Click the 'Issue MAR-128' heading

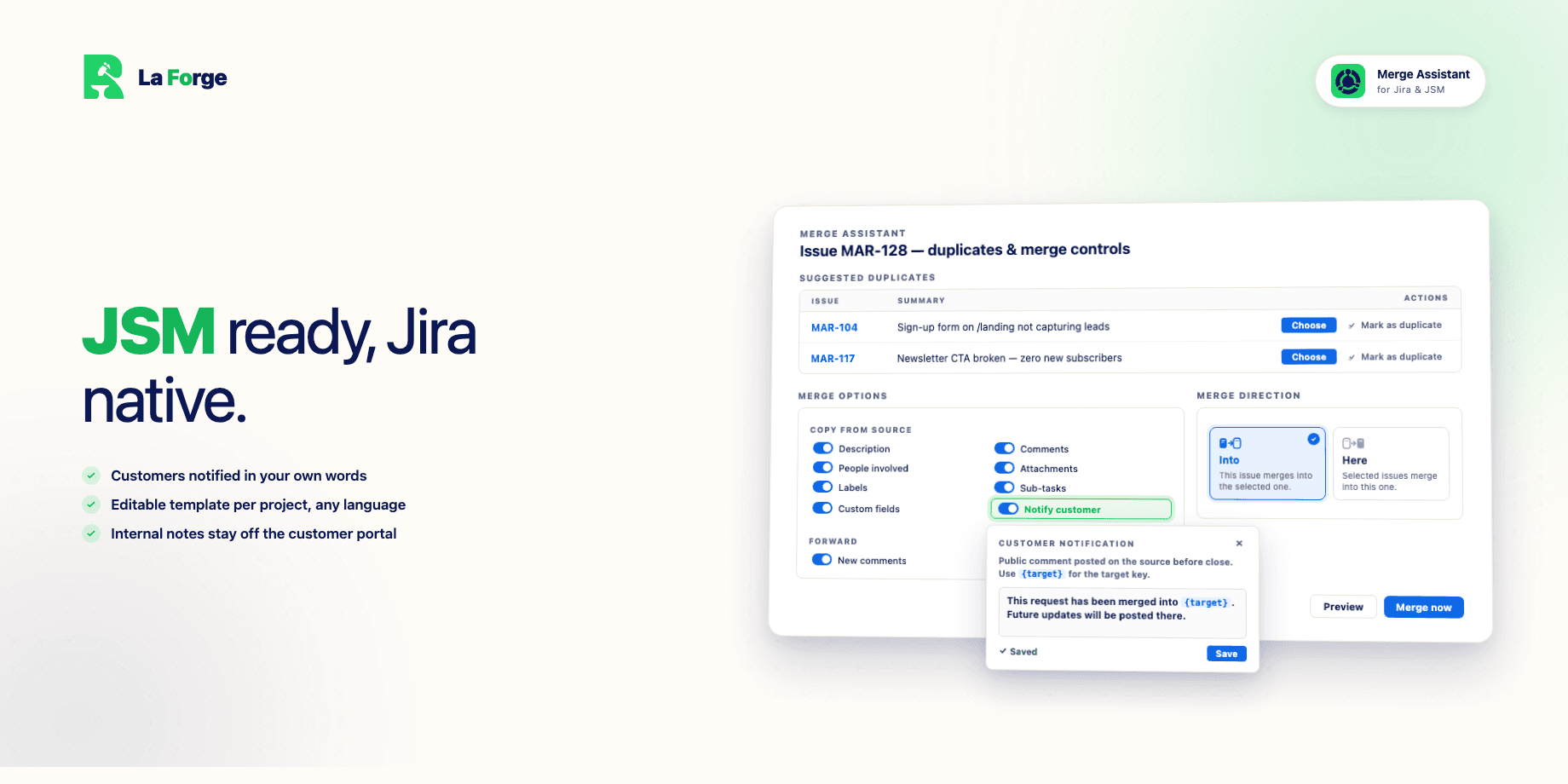click(x=965, y=250)
